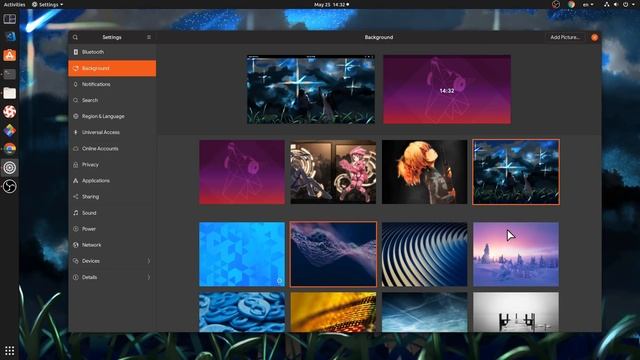The width and height of the screenshot is (640, 360).
Task: Open the Terminal from the dock
Action: pos(9,74)
